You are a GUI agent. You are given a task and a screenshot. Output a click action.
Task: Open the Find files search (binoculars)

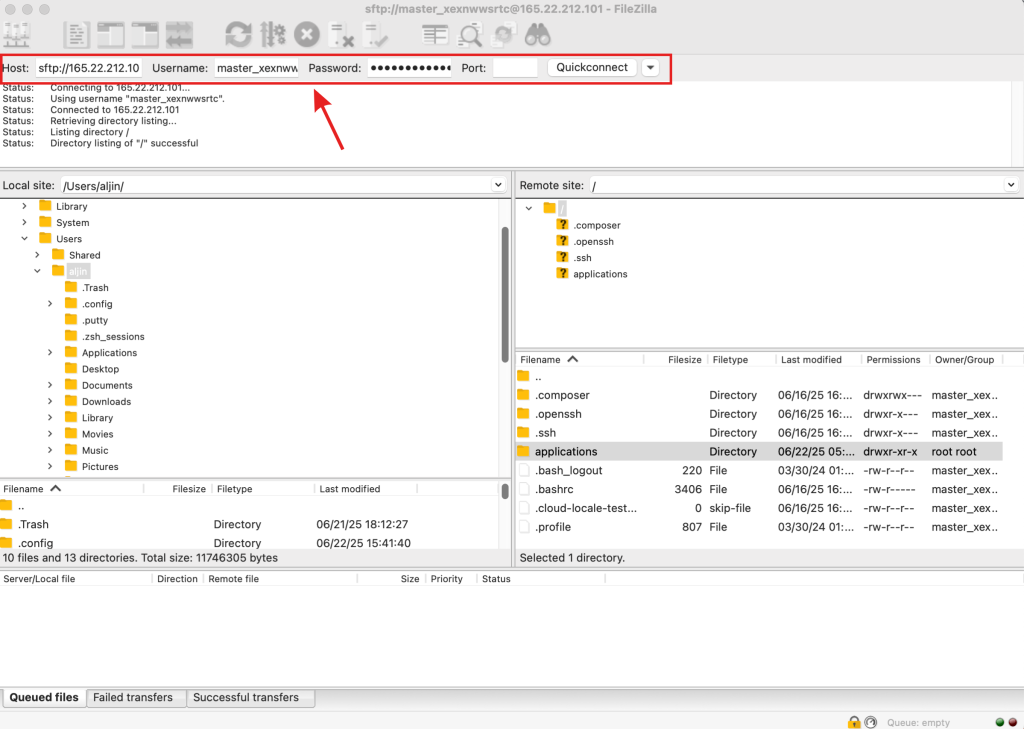click(x=538, y=35)
